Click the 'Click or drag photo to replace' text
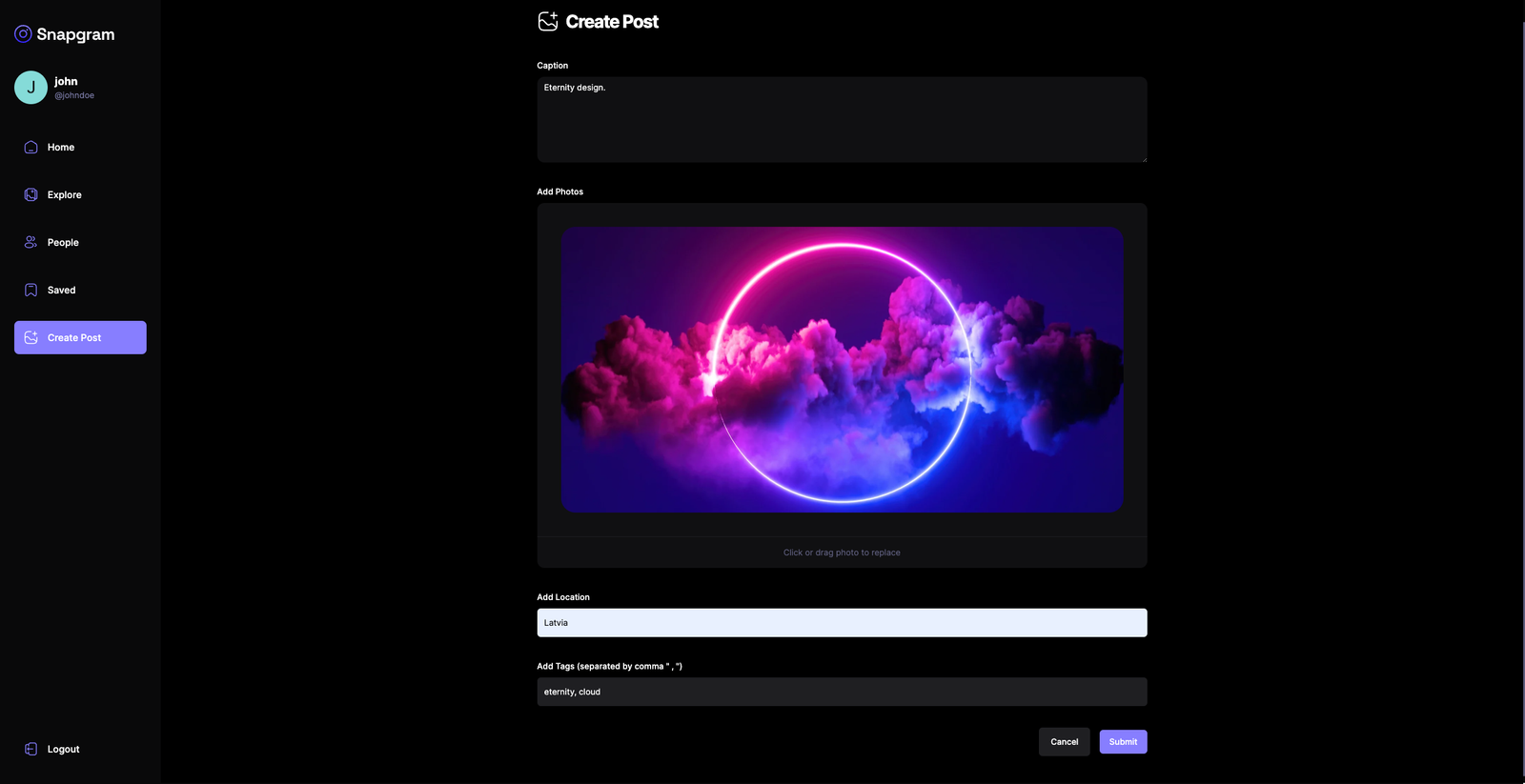1525x784 pixels. point(842,553)
